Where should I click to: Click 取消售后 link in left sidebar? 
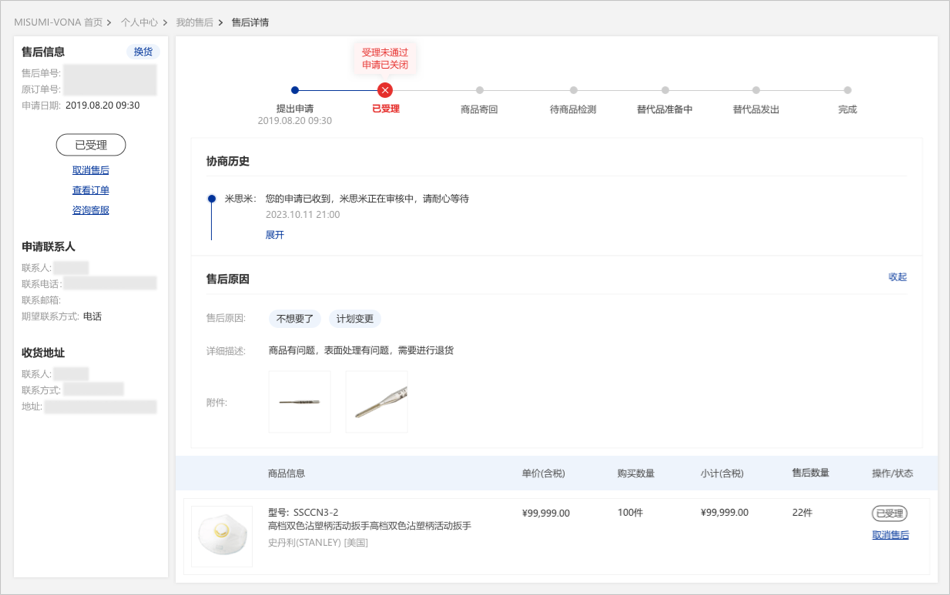pos(91,170)
